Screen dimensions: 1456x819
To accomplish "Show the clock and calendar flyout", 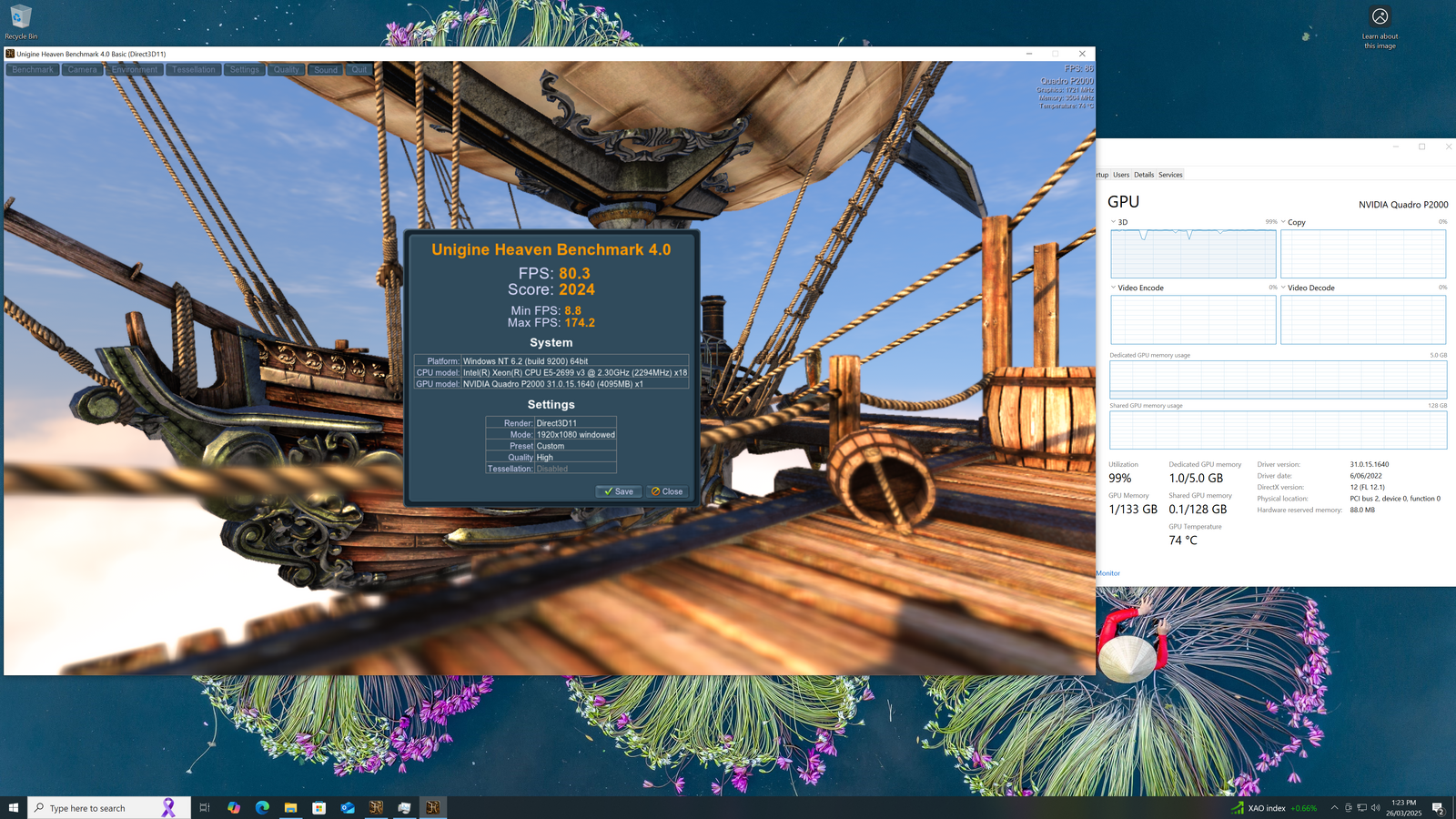I will pyautogui.click(x=1403, y=808).
